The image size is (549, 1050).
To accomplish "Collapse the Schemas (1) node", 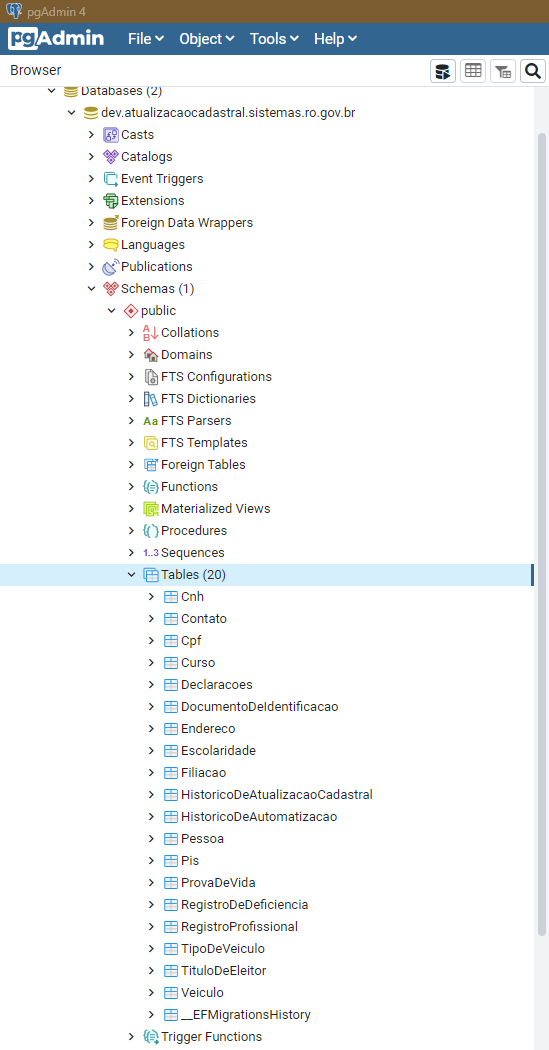I will pyautogui.click(x=92, y=289).
